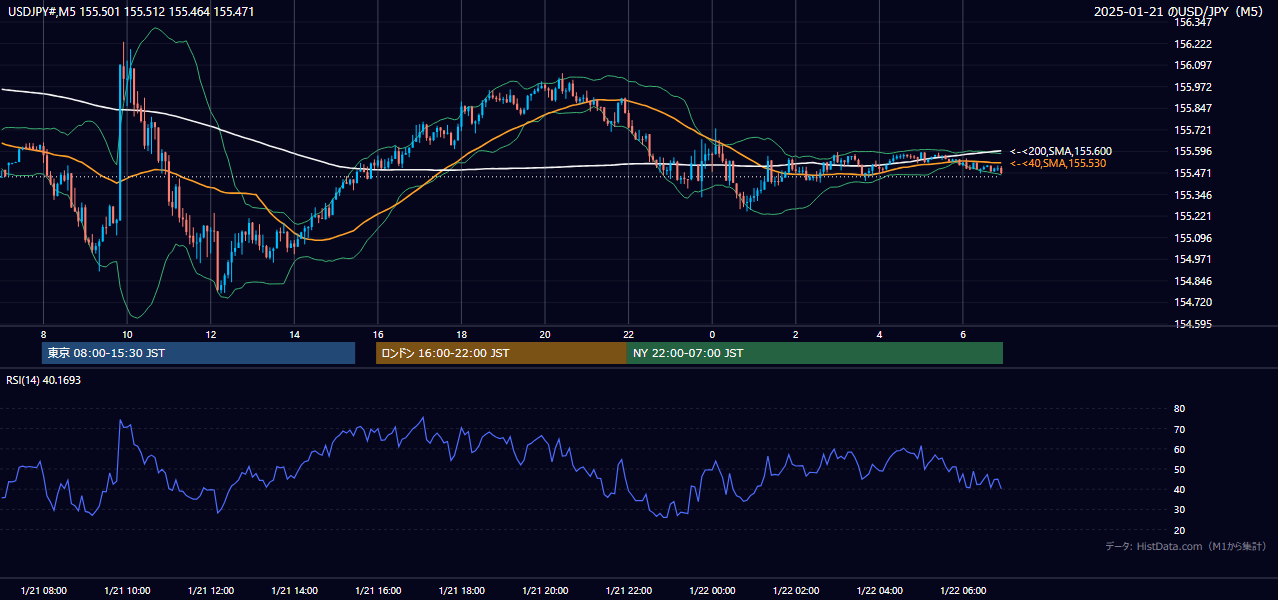Image resolution: width=1278 pixels, height=600 pixels.
Task: Click the 1/22 00:00 time label
Action: pyautogui.click(x=712, y=591)
